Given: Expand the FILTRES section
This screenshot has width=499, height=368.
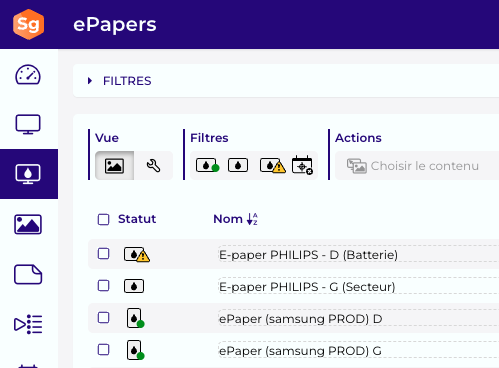Looking at the screenshot, I should tap(119, 81).
